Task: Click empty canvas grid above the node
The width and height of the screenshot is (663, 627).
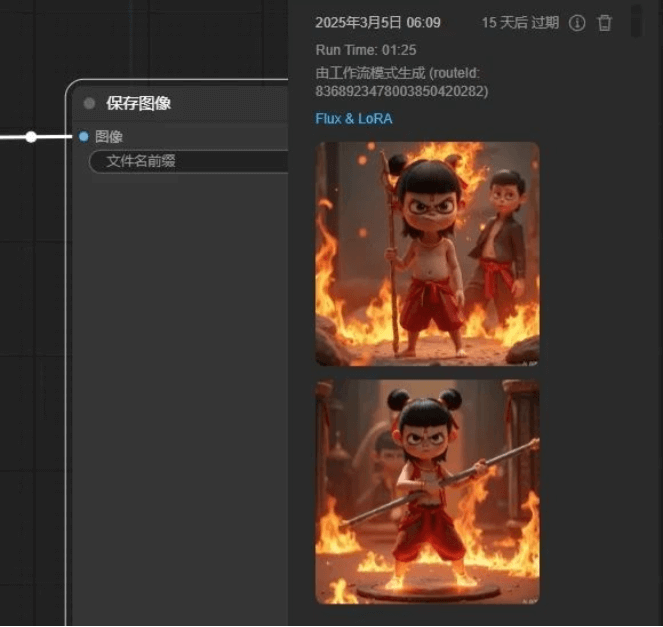Action: point(150,40)
